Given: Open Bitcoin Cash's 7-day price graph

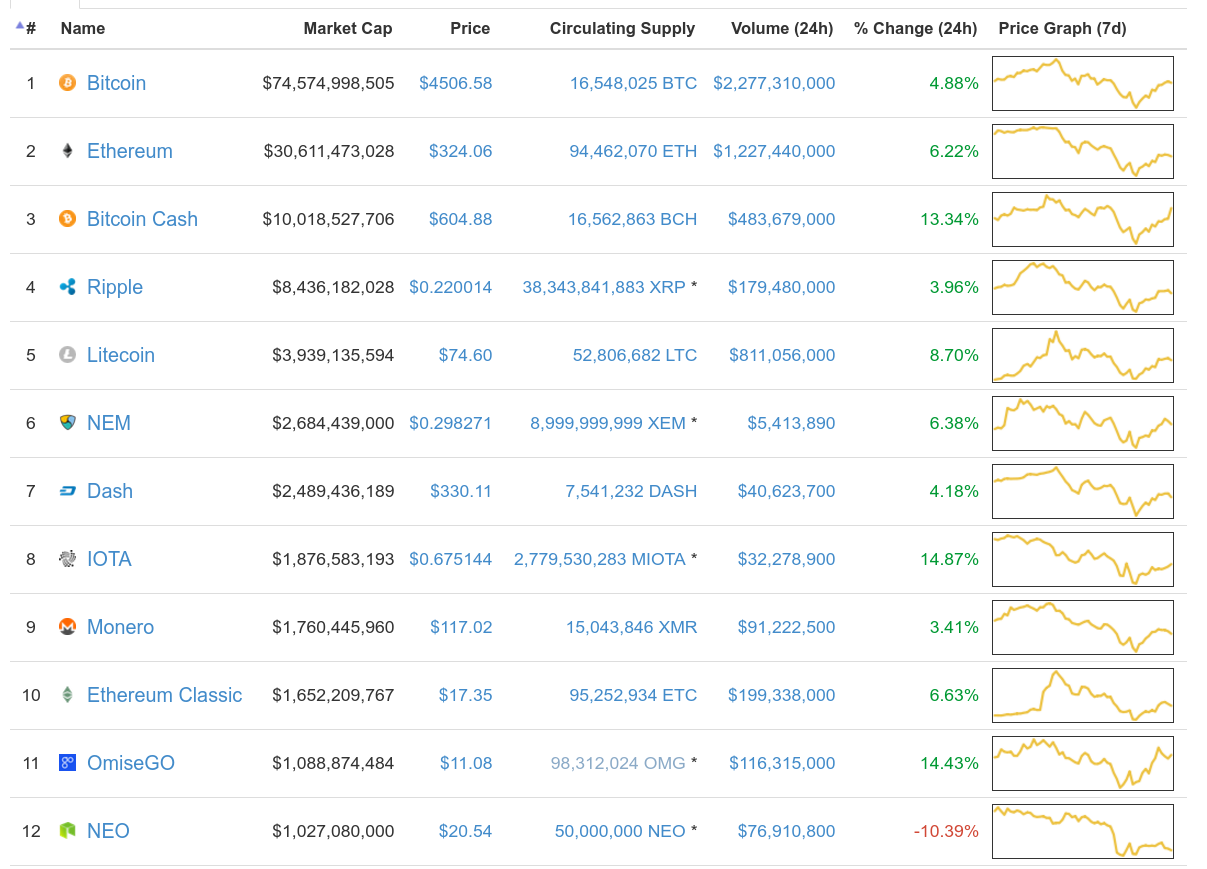Looking at the screenshot, I should (1083, 219).
